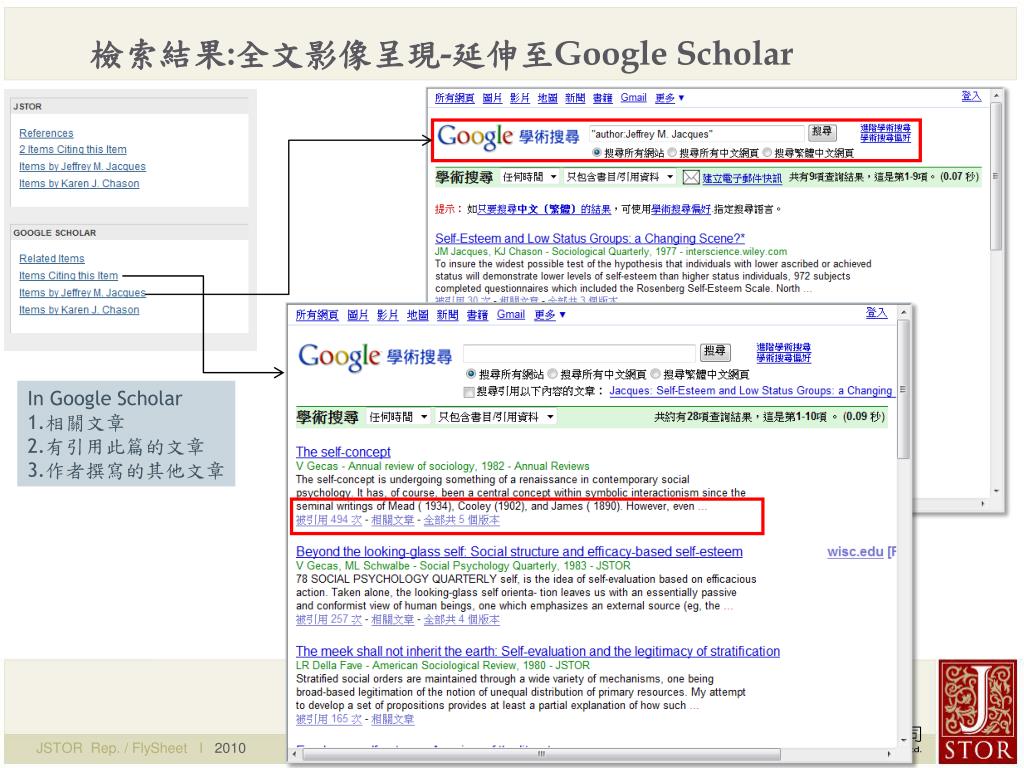Open Google Scholar 'Items by Jeffrey M. Jacques'
The height and width of the screenshot is (768, 1024).
click(82, 293)
